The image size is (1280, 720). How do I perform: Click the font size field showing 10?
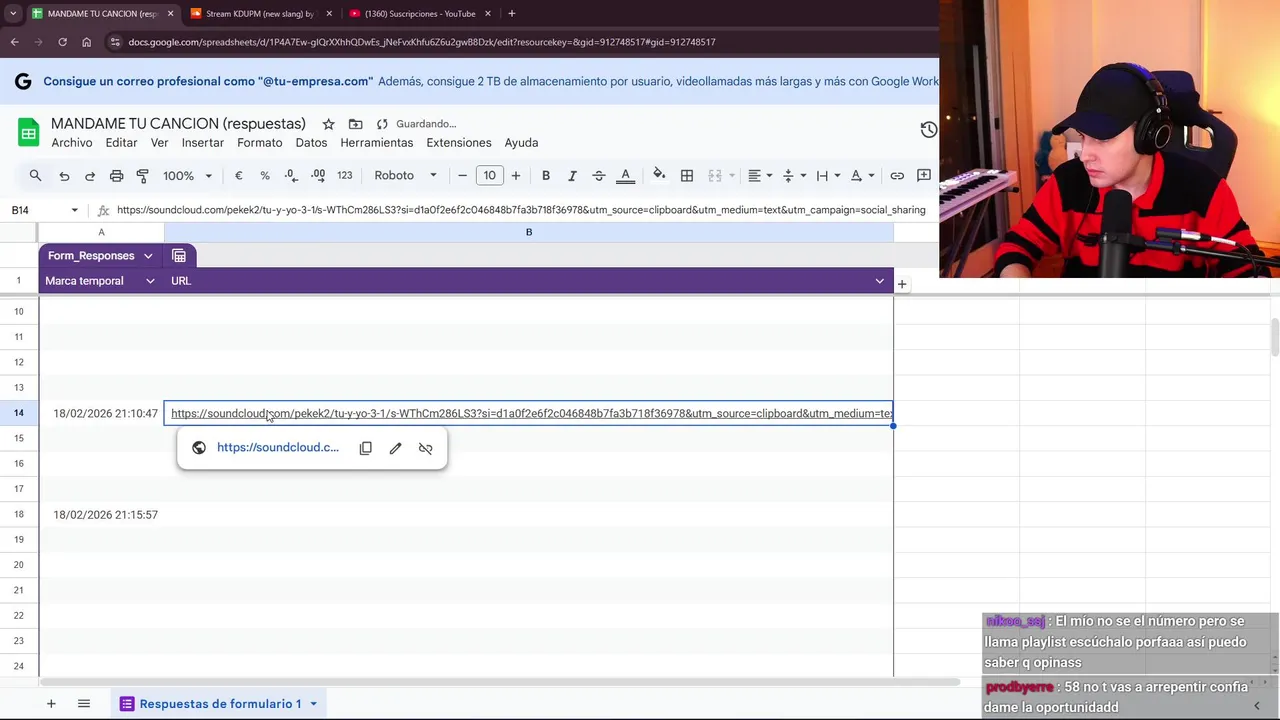(x=489, y=175)
